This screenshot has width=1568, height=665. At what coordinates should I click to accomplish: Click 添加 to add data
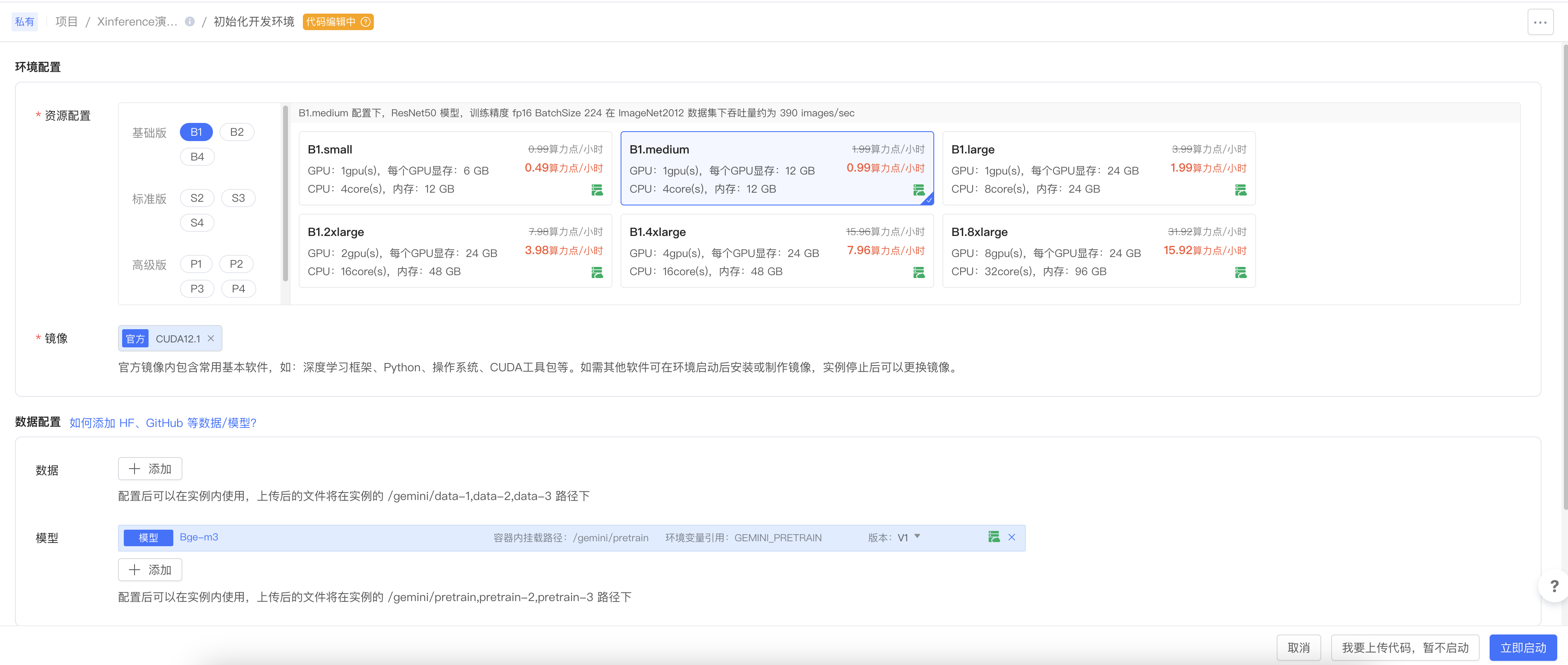click(150, 469)
